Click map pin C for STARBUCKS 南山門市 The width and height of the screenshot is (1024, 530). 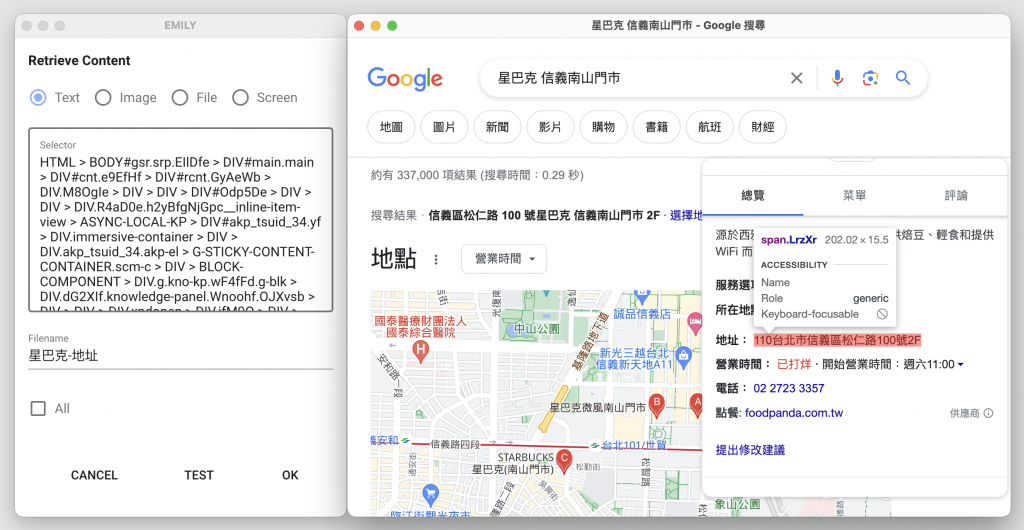pyautogui.click(x=564, y=460)
